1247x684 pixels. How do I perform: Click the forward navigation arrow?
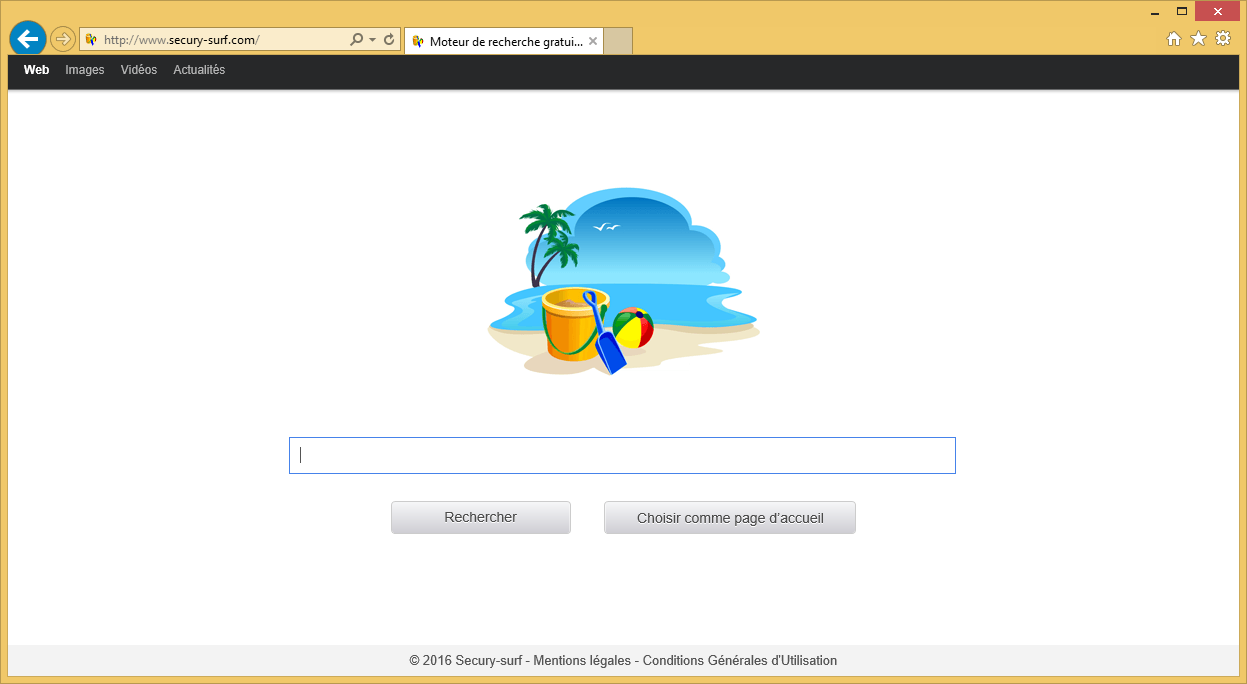(62, 38)
